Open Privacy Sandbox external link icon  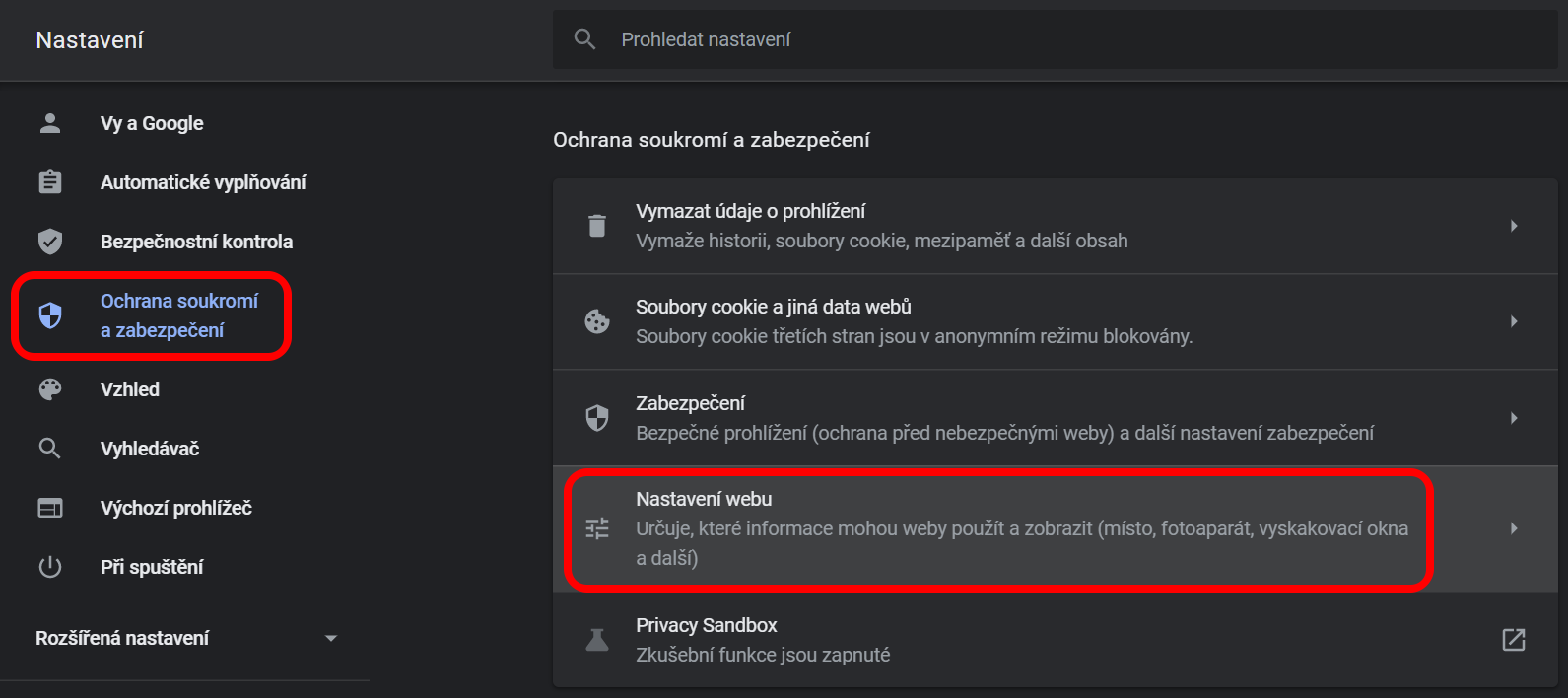click(1514, 640)
